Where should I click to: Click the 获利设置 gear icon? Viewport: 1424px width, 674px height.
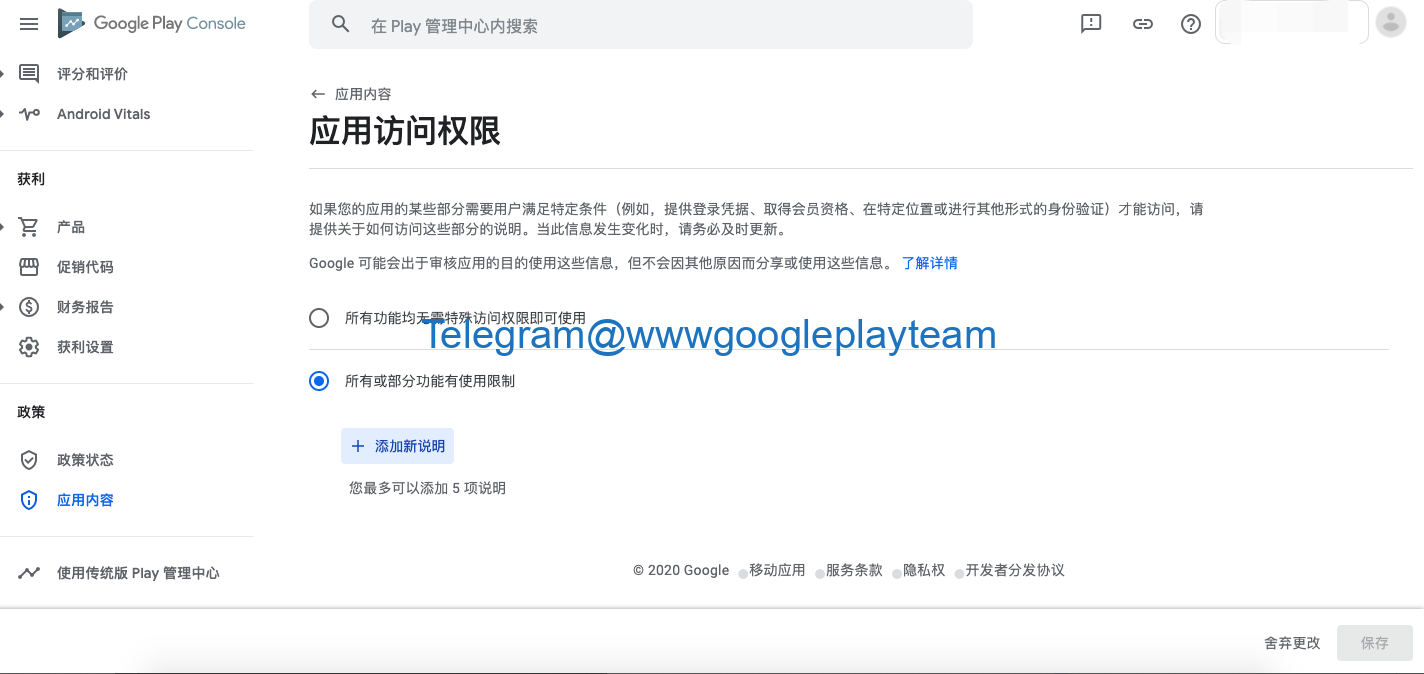coord(29,347)
